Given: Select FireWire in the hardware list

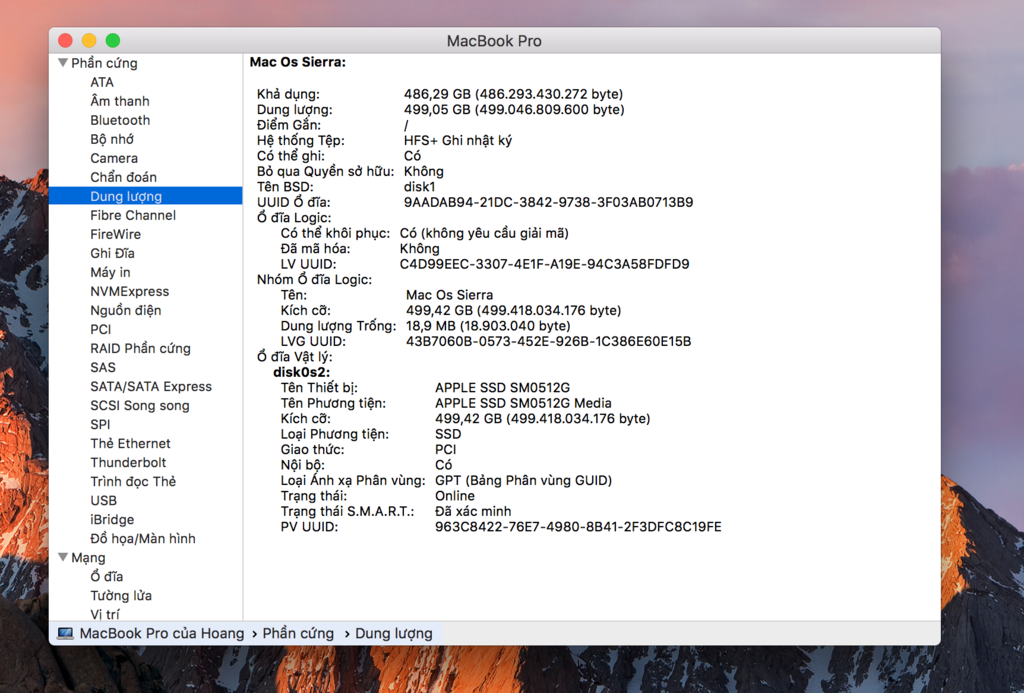Looking at the screenshot, I should click(115, 234).
